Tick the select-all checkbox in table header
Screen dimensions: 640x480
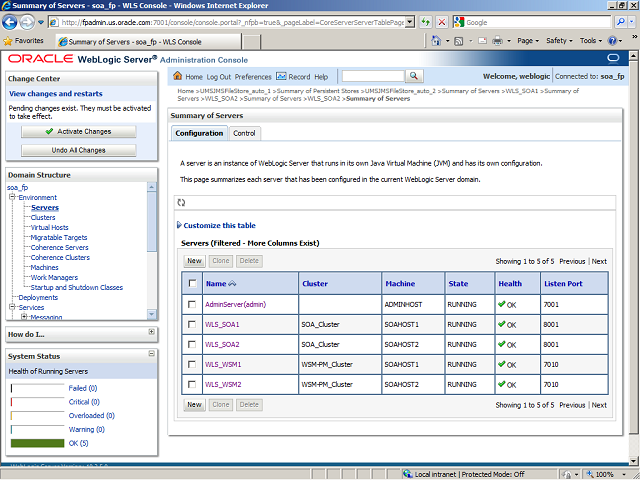coord(192,284)
